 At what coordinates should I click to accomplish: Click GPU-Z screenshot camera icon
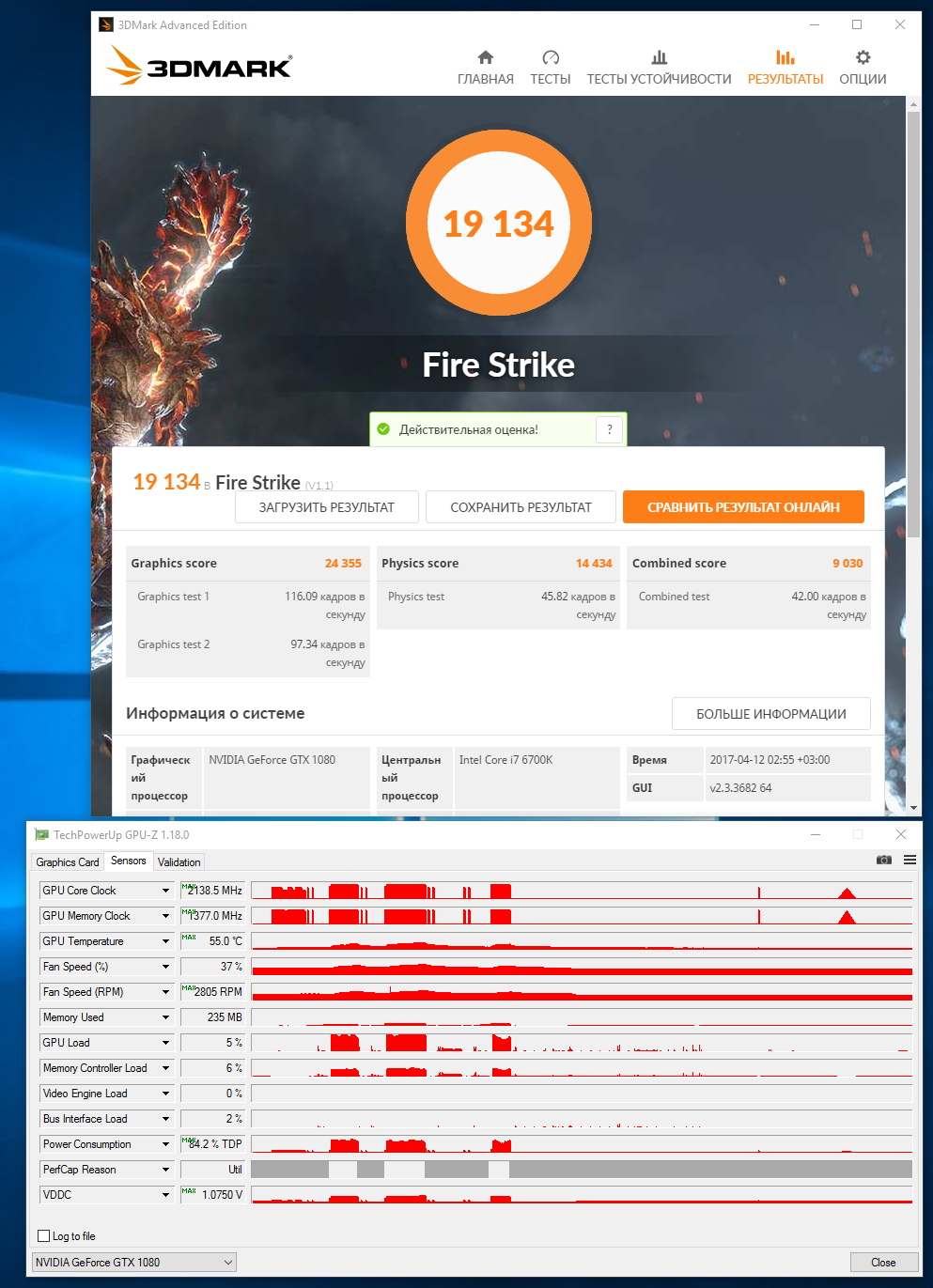[x=883, y=860]
